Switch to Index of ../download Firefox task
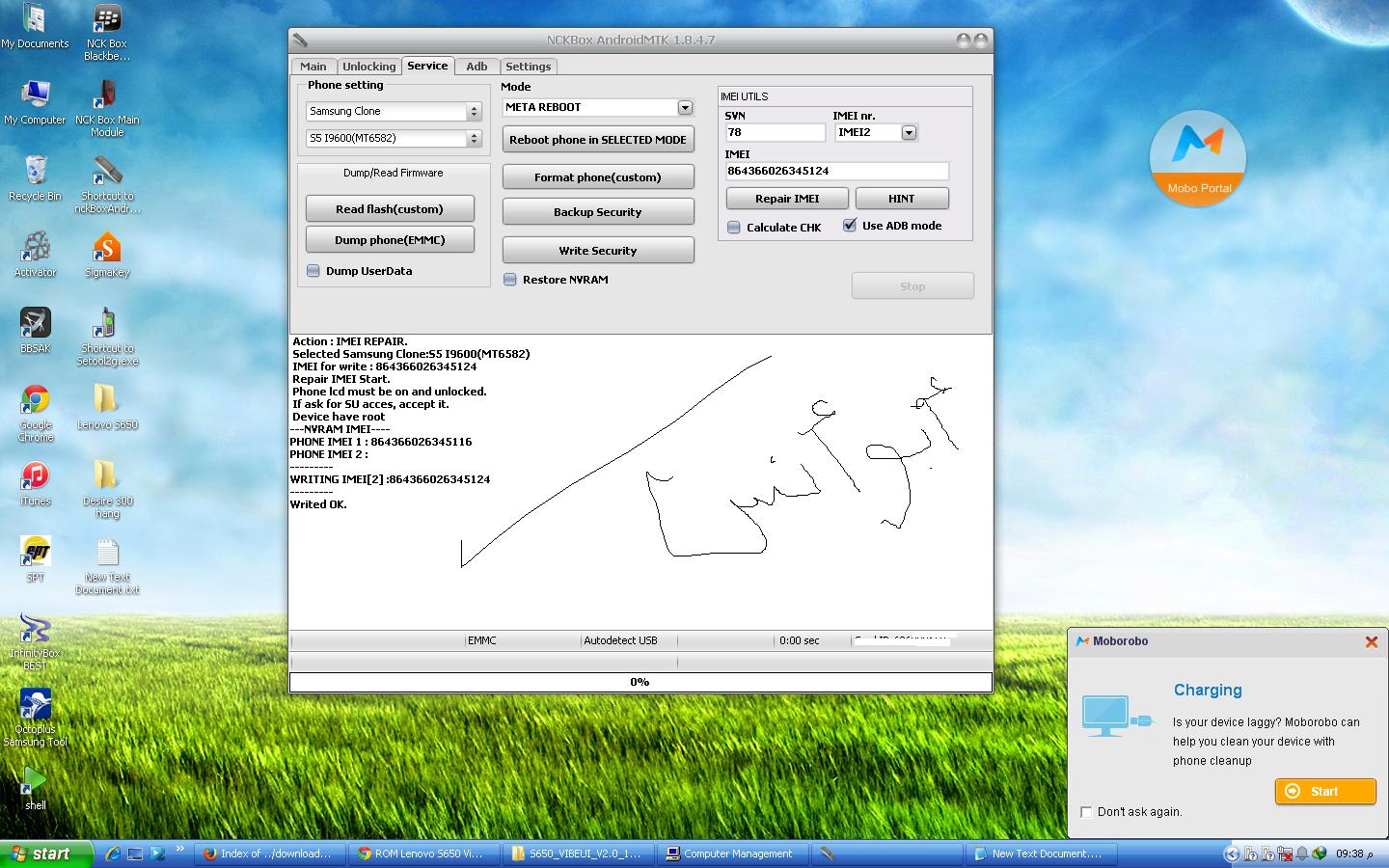Image resolution: width=1389 pixels, height=868 pixels. coord(269,854)
